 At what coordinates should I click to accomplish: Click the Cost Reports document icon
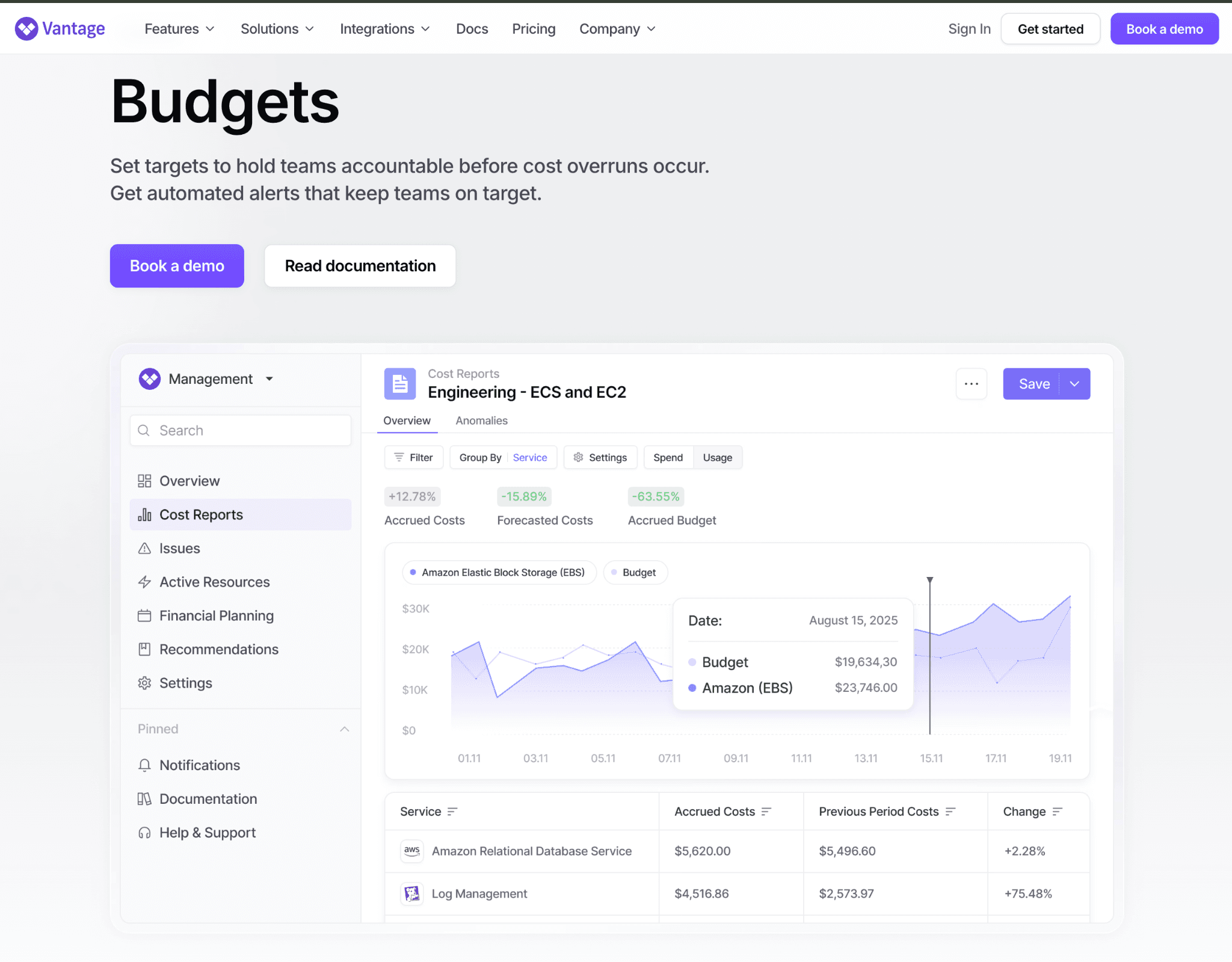click(x=400, y=384)
